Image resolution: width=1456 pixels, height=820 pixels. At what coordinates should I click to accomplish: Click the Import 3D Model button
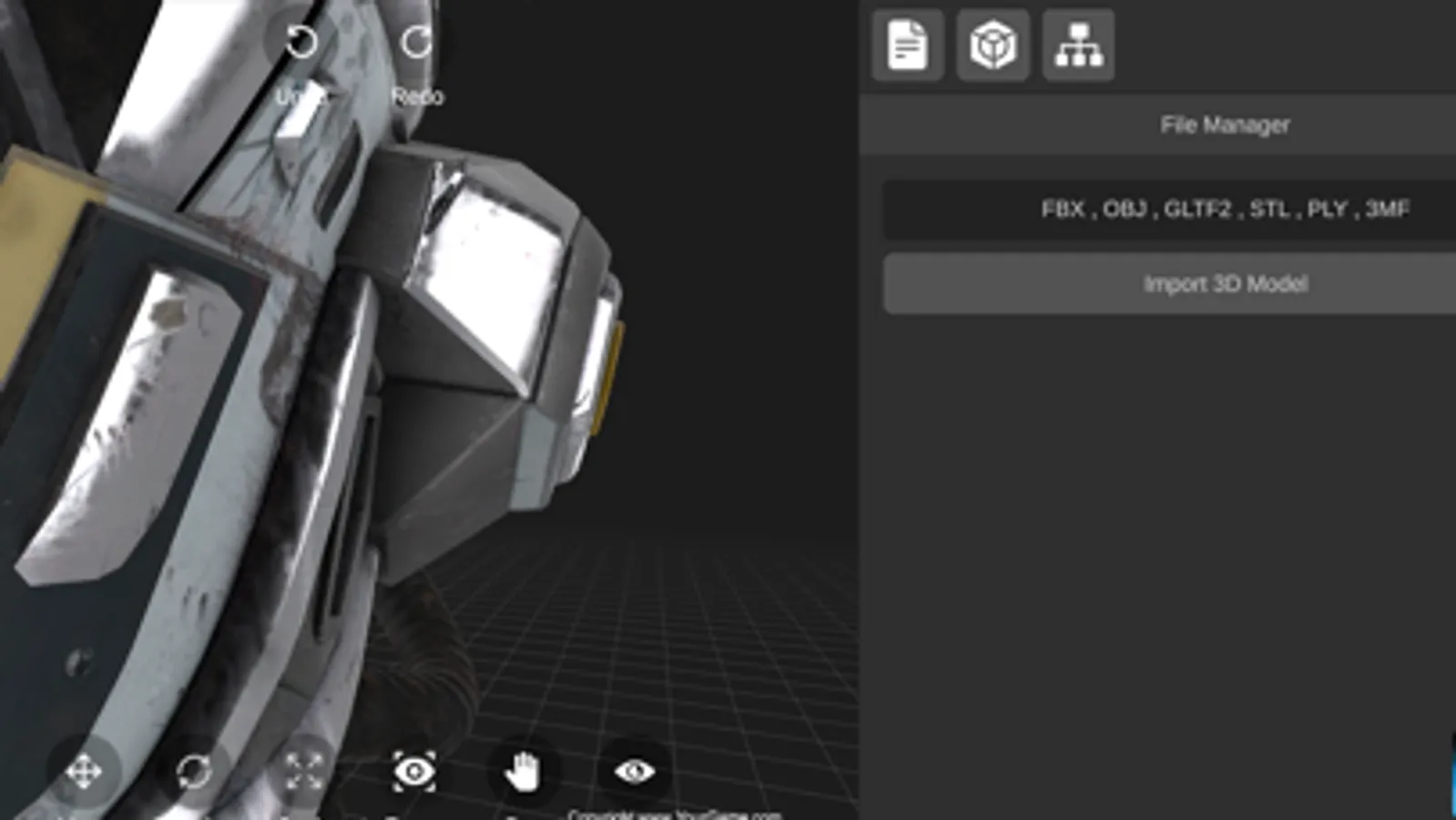click(x=1169, y=284)
